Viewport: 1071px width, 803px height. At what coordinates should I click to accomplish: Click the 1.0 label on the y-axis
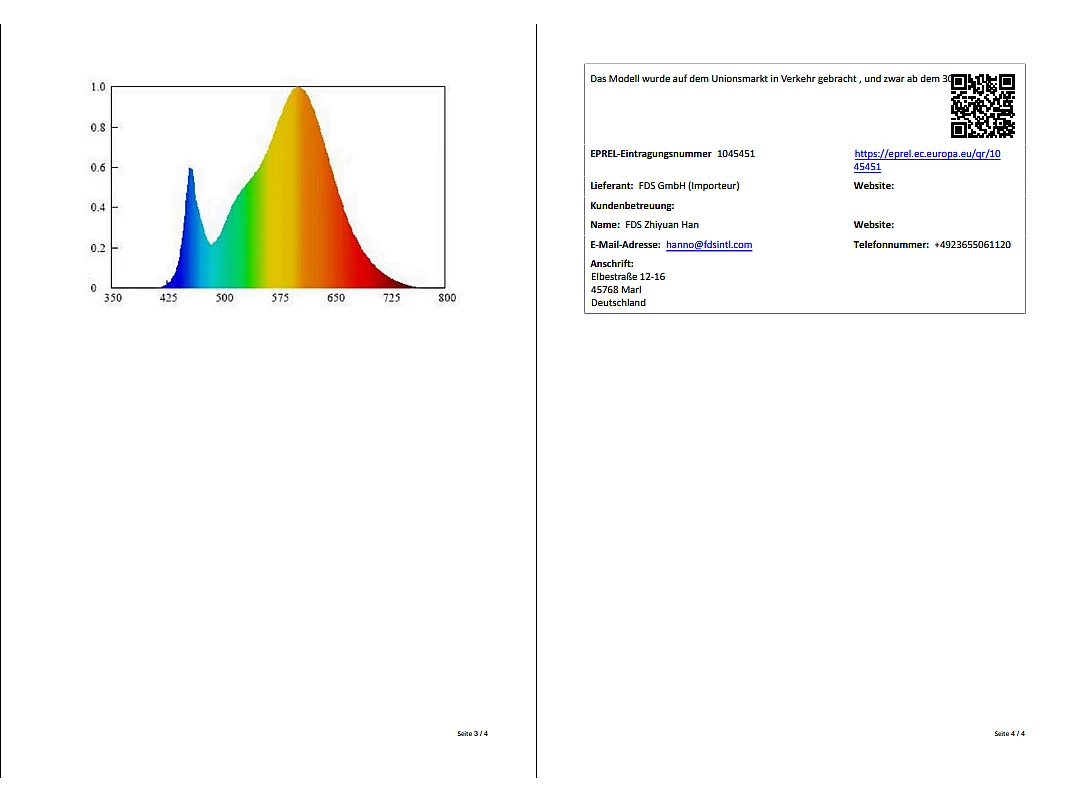[x=98, y=87]
